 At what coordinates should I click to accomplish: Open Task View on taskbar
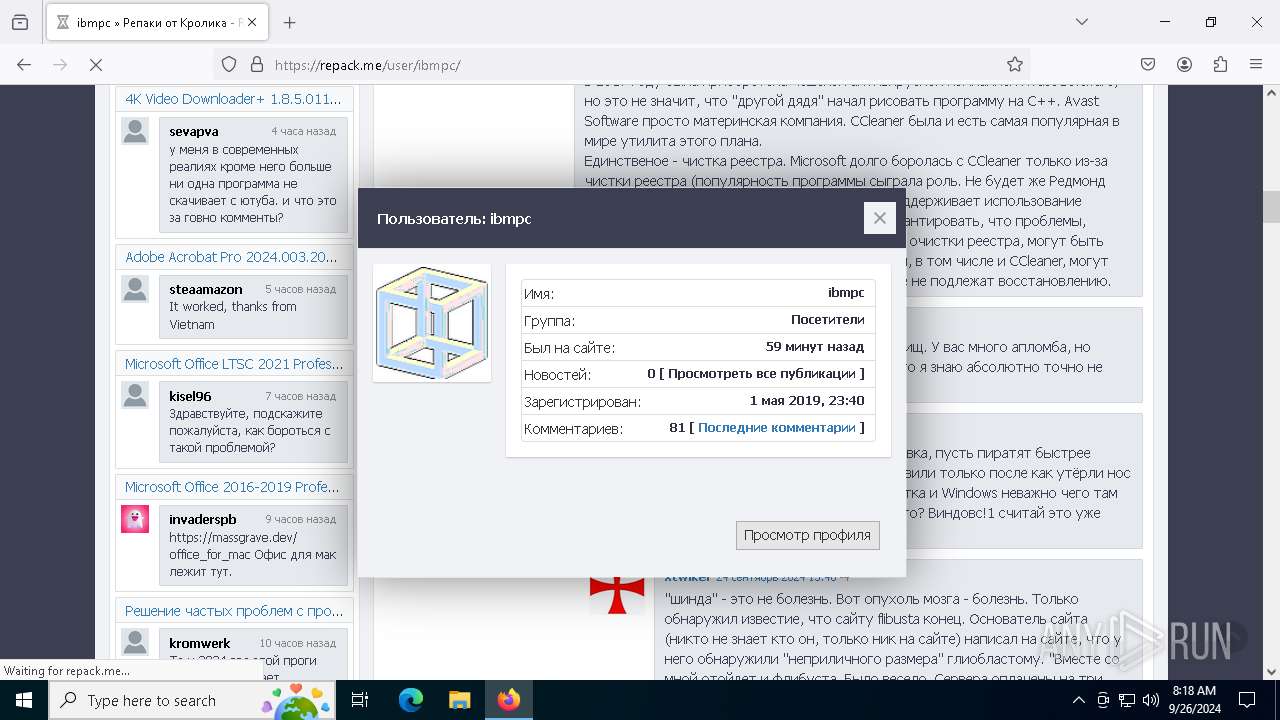360,700
